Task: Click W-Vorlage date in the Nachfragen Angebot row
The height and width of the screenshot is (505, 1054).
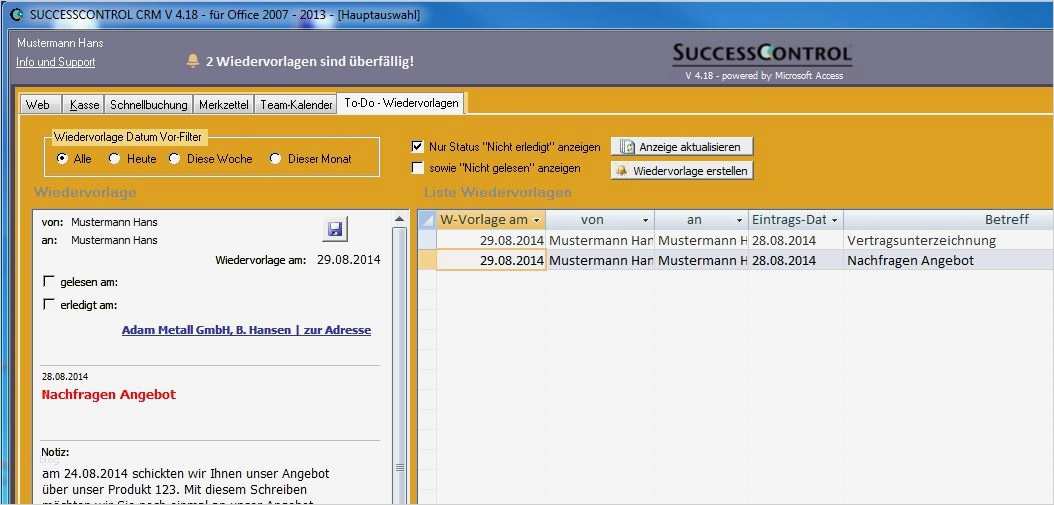Action: (491, 260)
